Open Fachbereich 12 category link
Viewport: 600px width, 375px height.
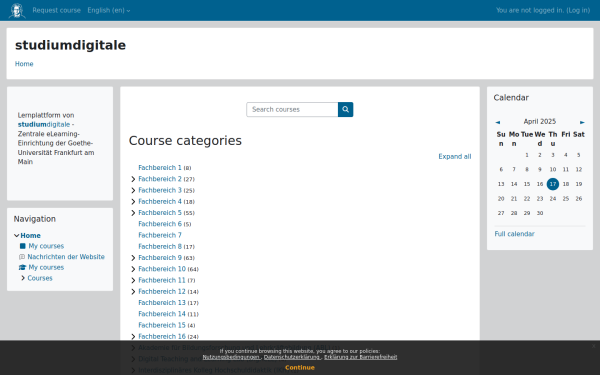[x=162, y=292]
